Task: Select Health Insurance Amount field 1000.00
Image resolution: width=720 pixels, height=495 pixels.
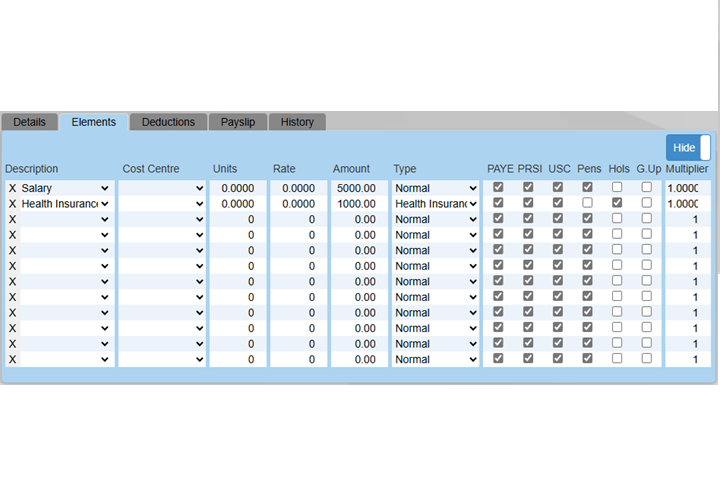Action: coord(358,204)
